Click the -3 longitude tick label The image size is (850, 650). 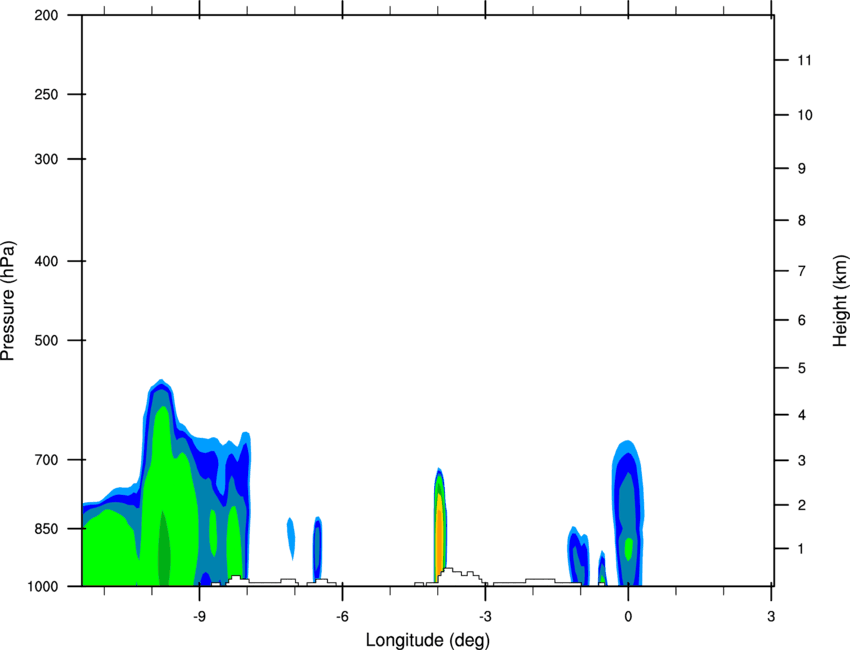click(x=485, y=616)
